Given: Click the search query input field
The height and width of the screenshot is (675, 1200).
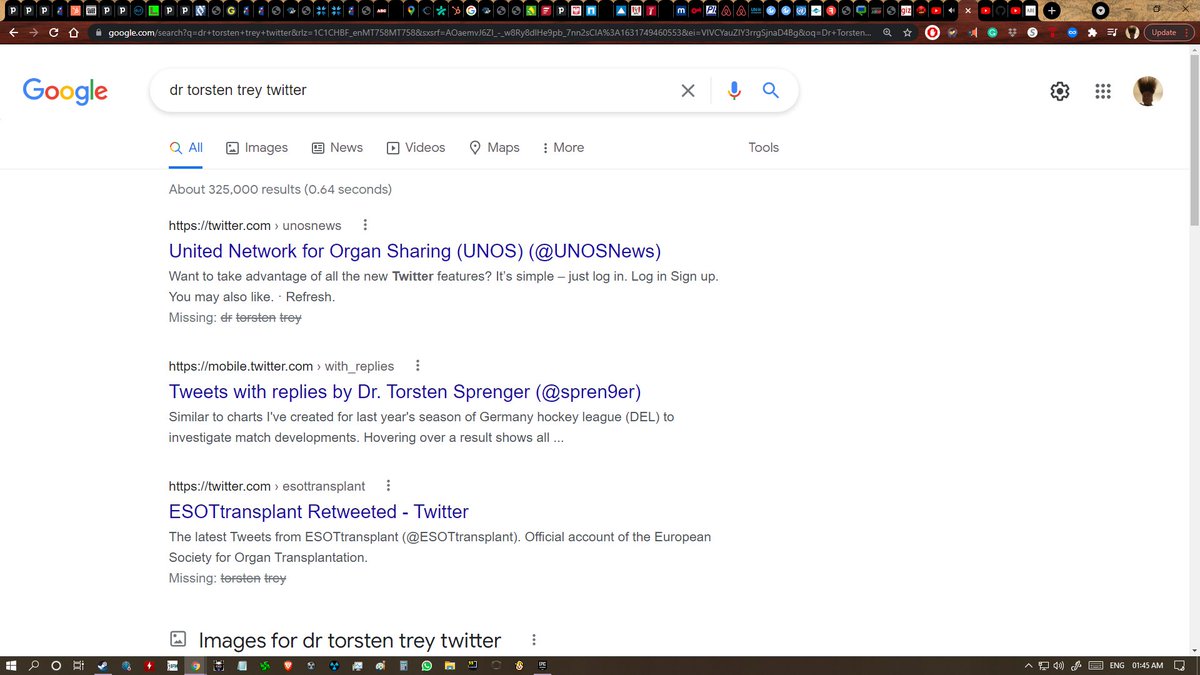Looking at the screenshot, I should point(420,90).
